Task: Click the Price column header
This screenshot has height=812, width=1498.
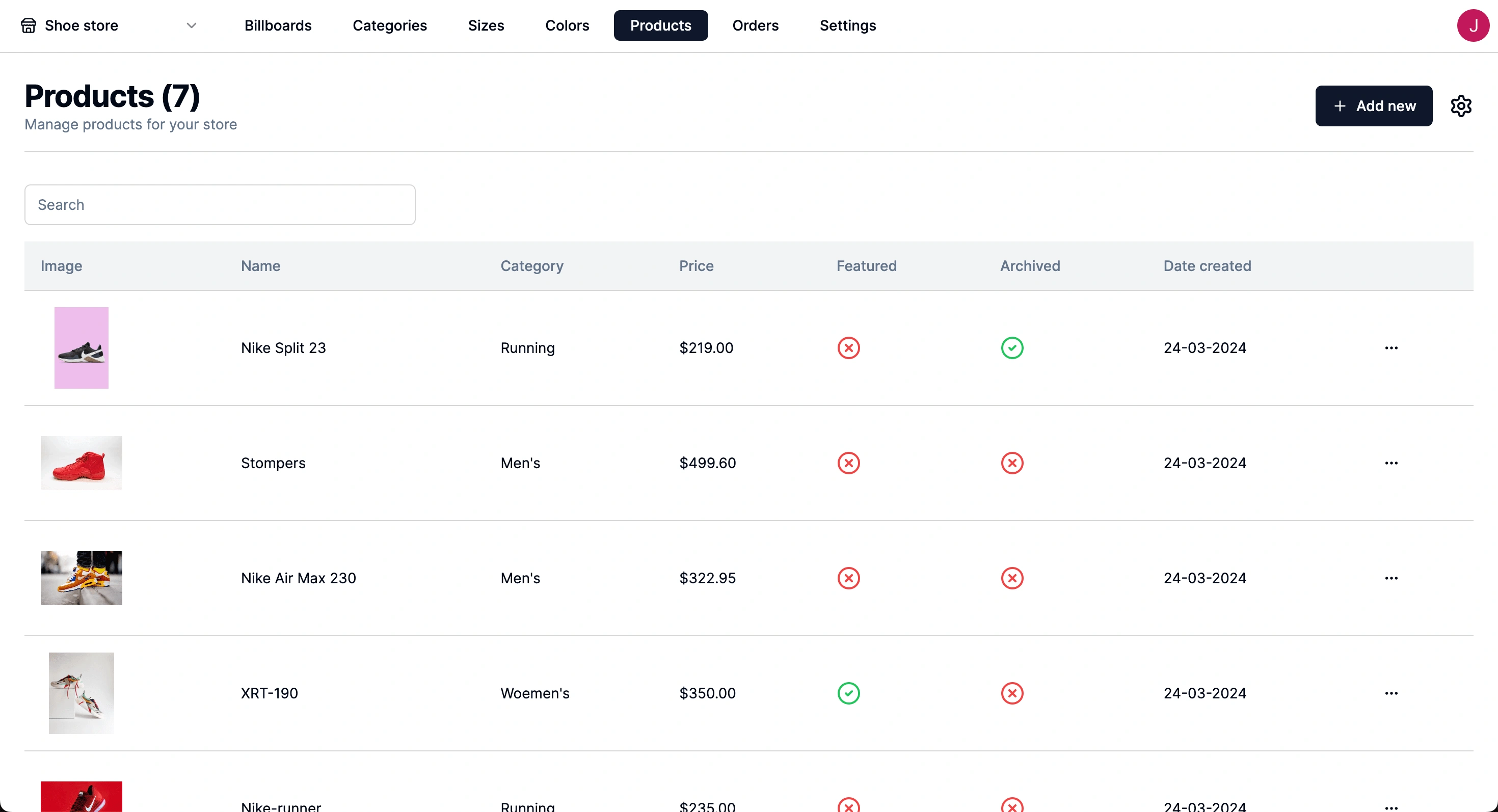Action: [x=696, y=266]
